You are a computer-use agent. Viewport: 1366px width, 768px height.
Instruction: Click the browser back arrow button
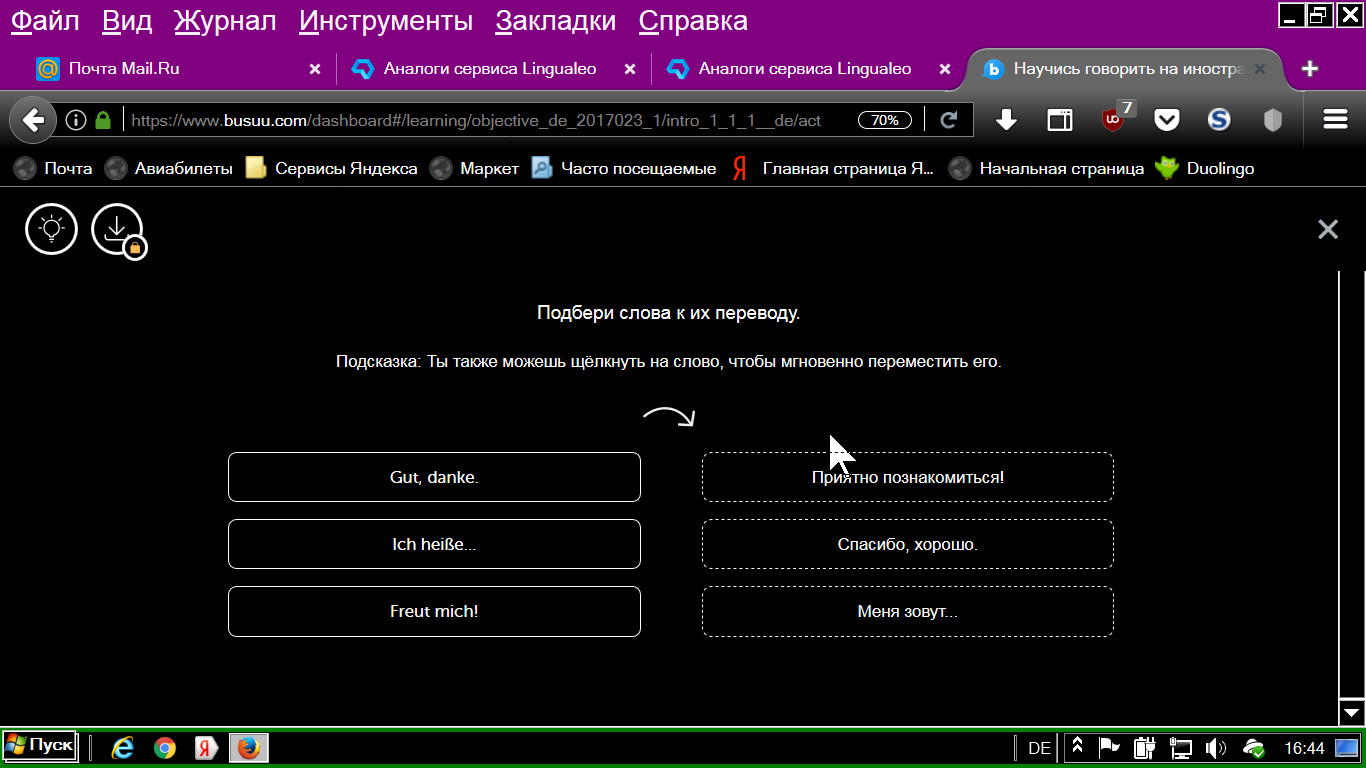(x=33, y=120)
